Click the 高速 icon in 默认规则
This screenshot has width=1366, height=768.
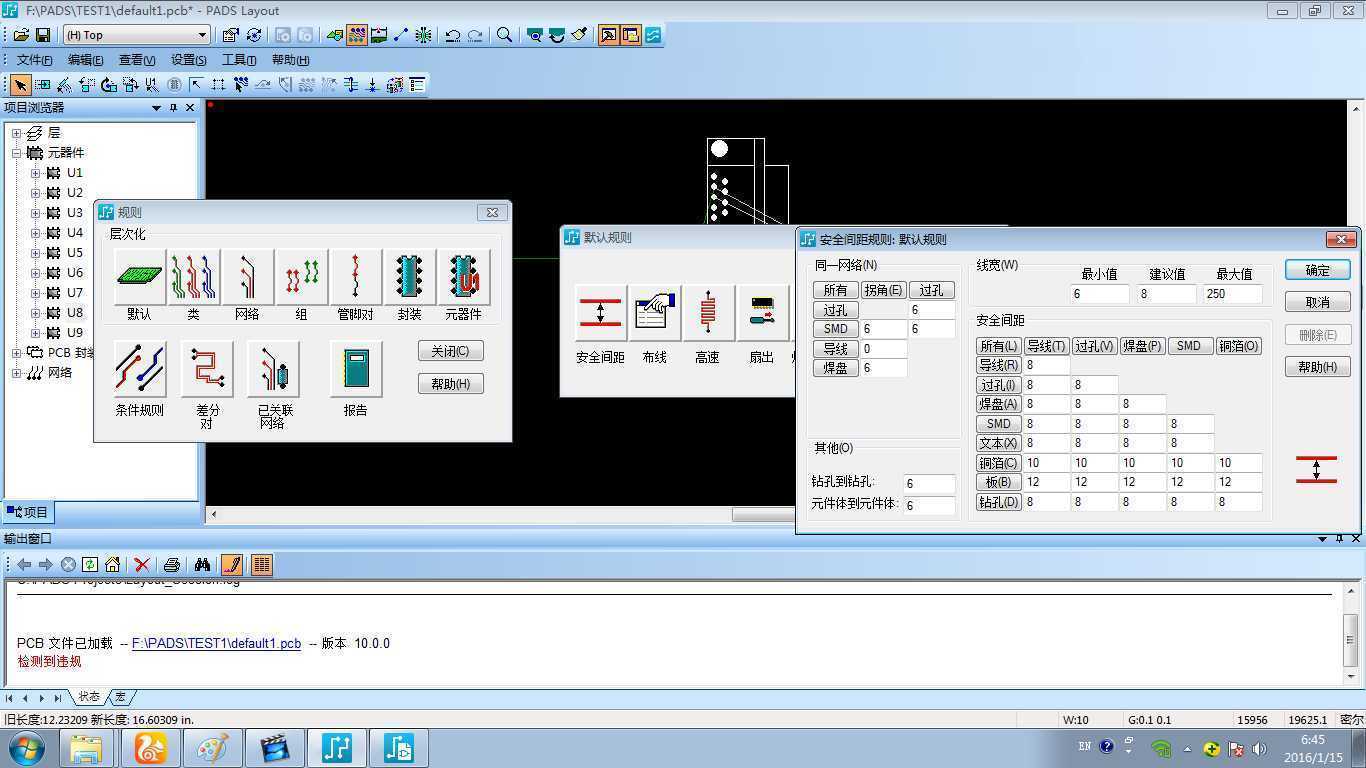coord(708,313)
